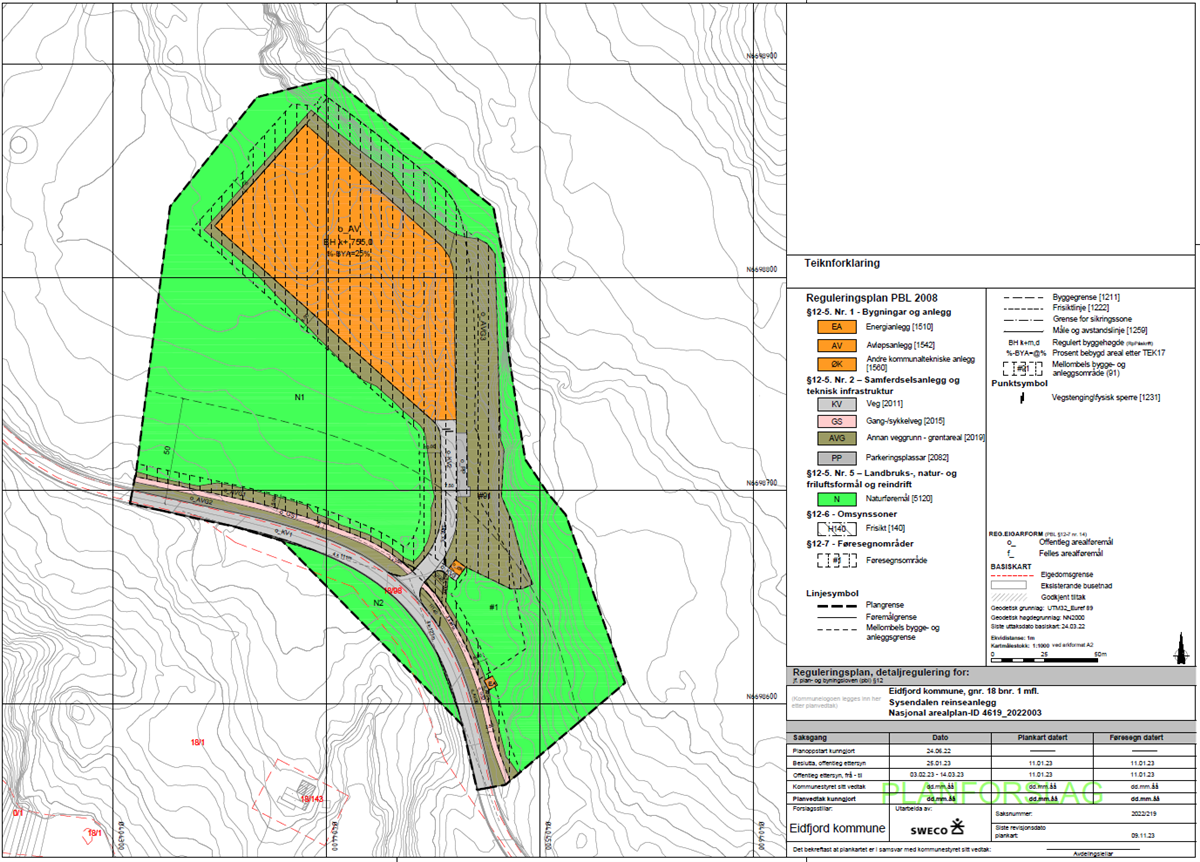Click the Vegstenging fysisk sperre point symbol
Viewport: 1200px width, 862px height.
click(1021, 398)
